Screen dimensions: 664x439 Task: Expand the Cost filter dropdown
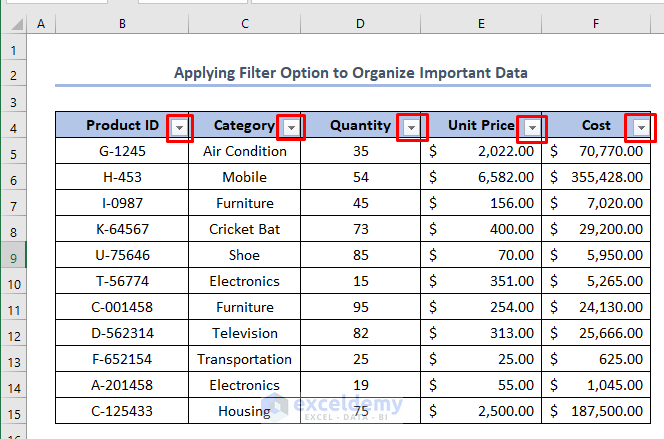[x=640, y=127]
